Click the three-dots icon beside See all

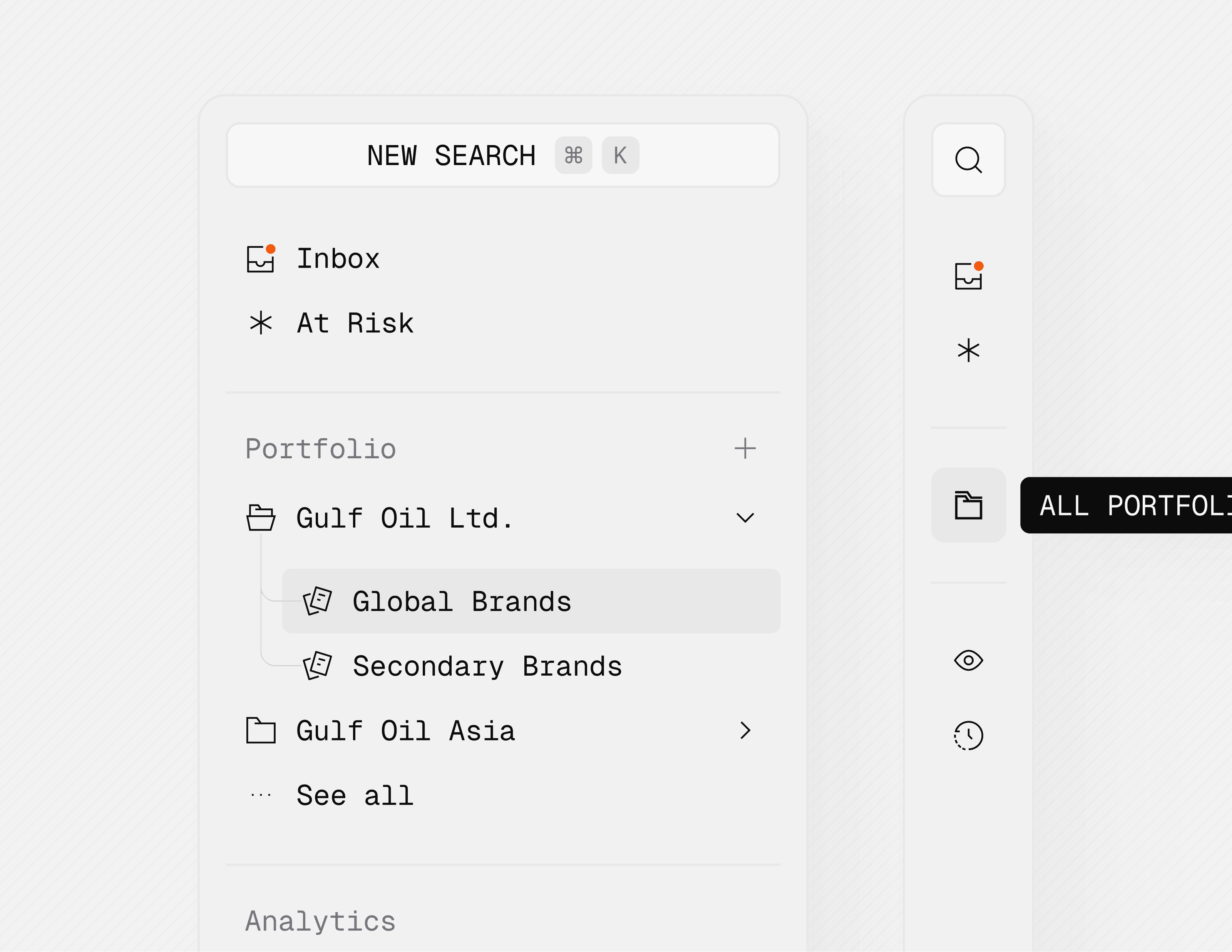(x=261, y=795)
